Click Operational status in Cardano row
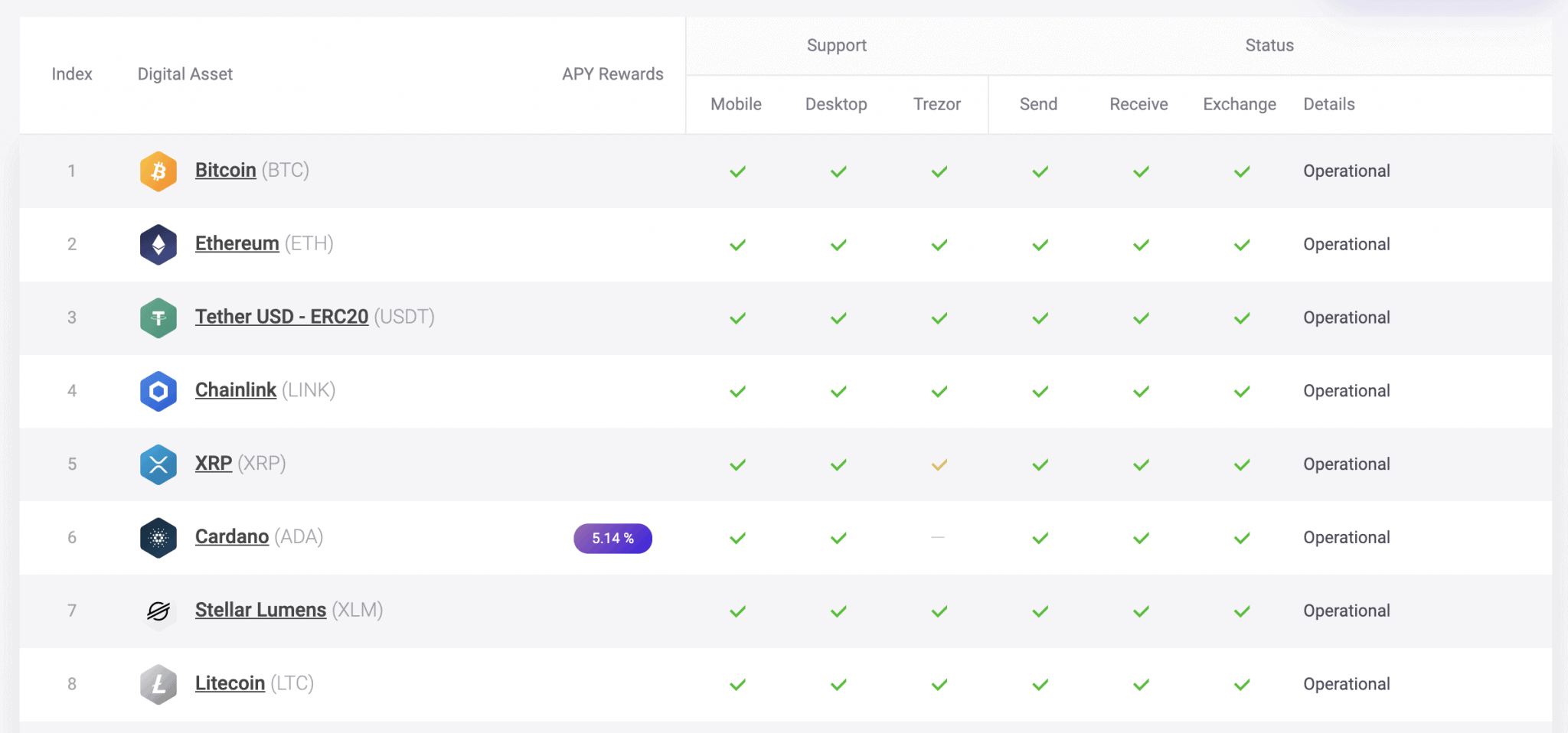This screenshot has height=733, width=1568. tap(1347, 538)
